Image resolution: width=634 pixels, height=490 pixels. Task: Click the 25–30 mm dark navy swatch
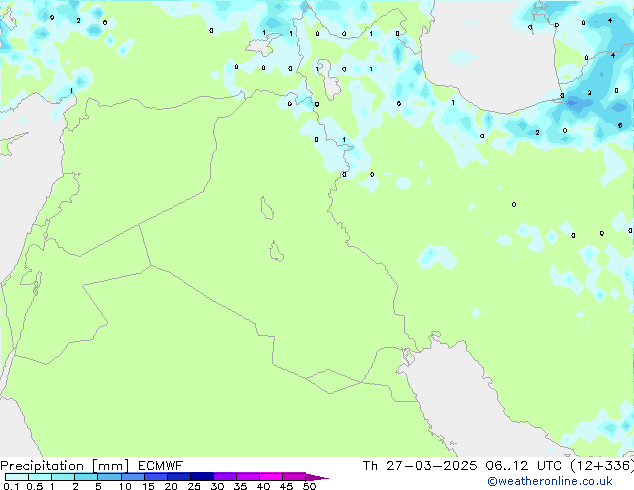202,477
